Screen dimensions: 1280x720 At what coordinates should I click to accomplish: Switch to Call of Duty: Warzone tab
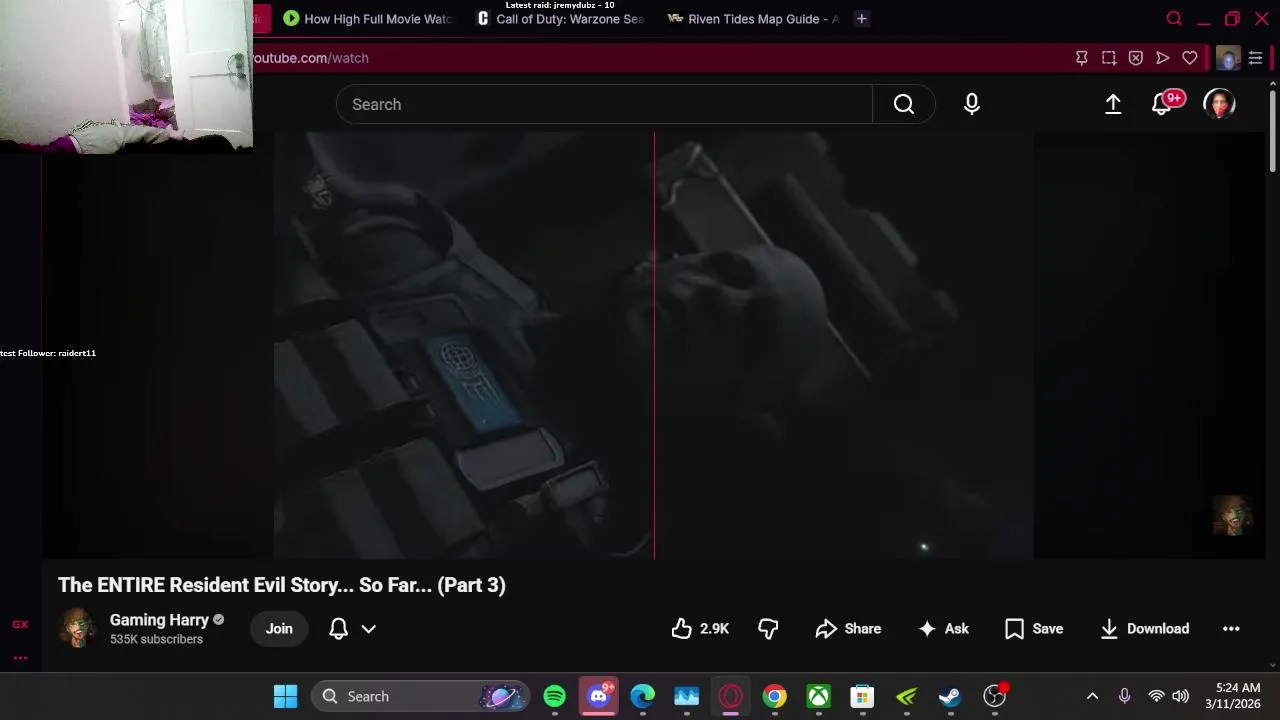[560, 19]
